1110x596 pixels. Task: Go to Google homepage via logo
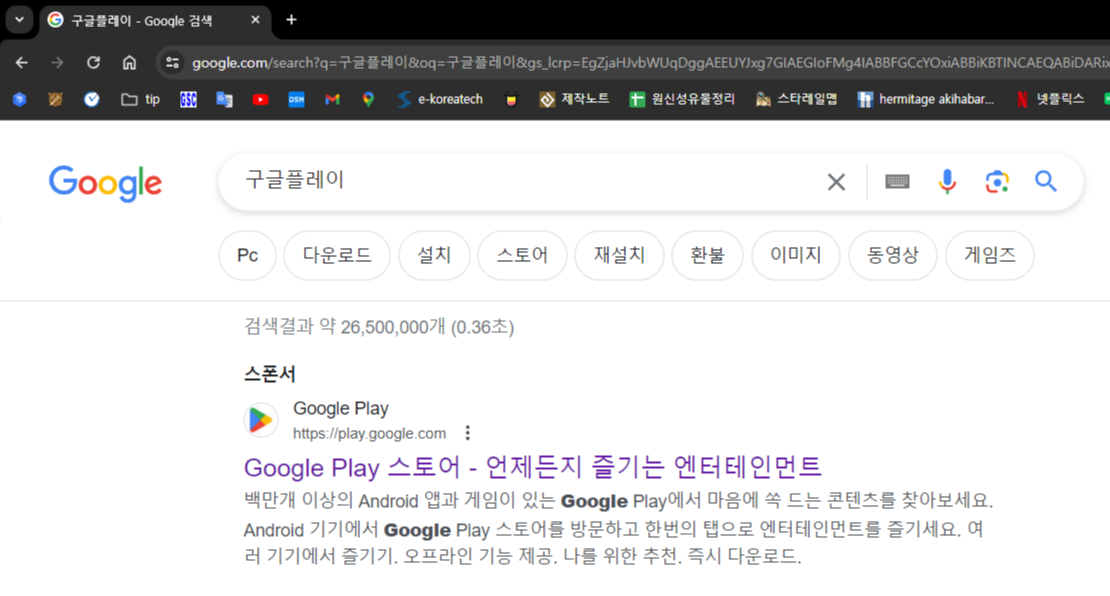click(105, 183)
